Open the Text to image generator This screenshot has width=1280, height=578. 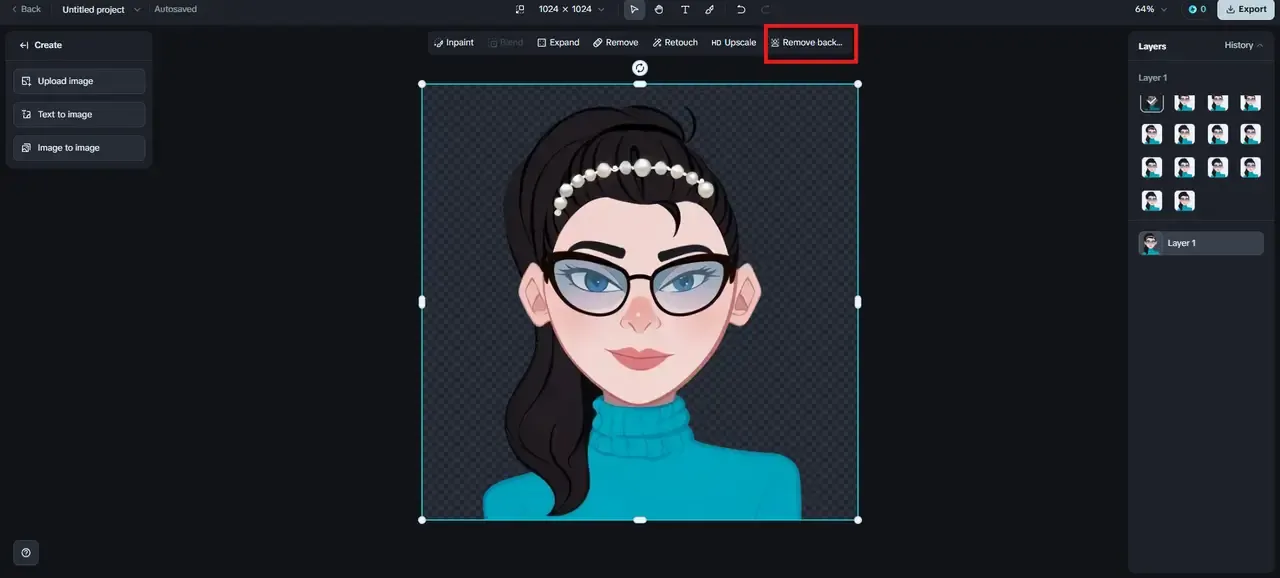(78, 113)
